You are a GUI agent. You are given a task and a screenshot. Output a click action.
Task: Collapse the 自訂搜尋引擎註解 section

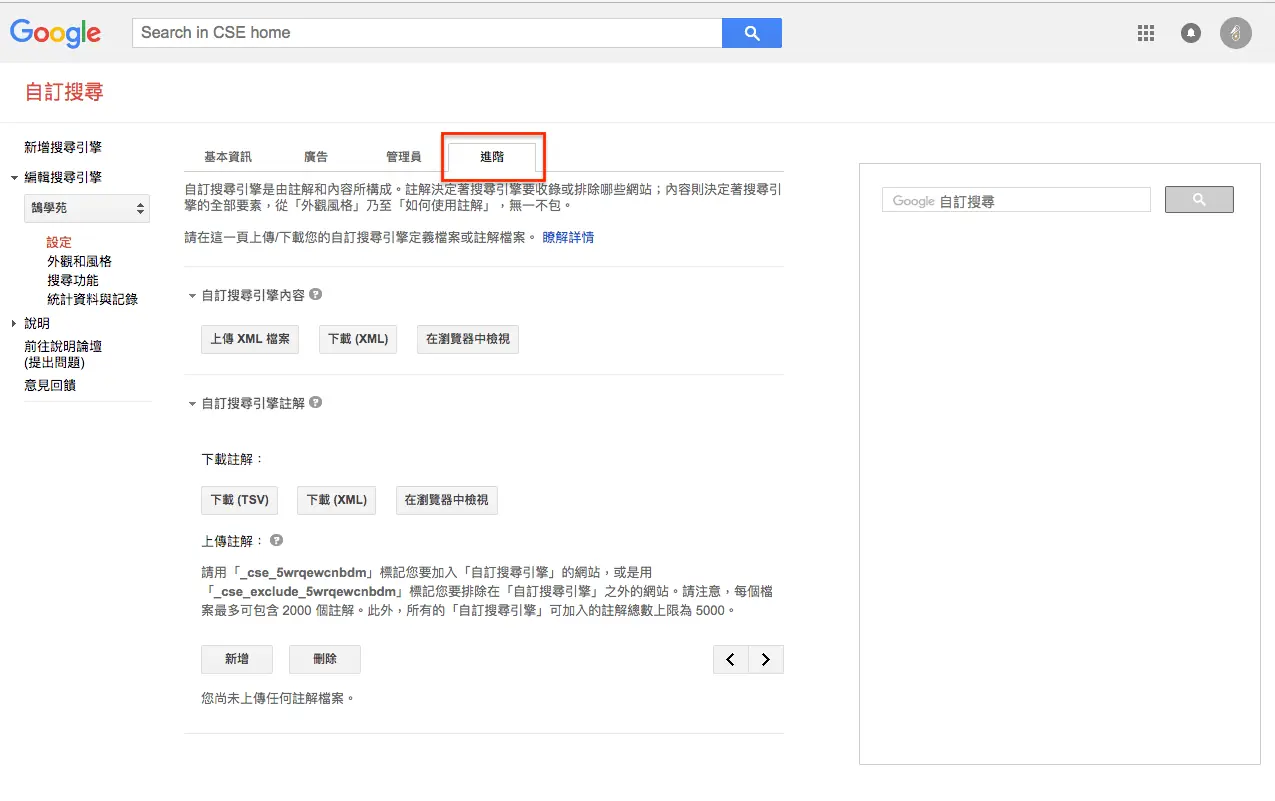pyautogui.click(x=192, y=404)
